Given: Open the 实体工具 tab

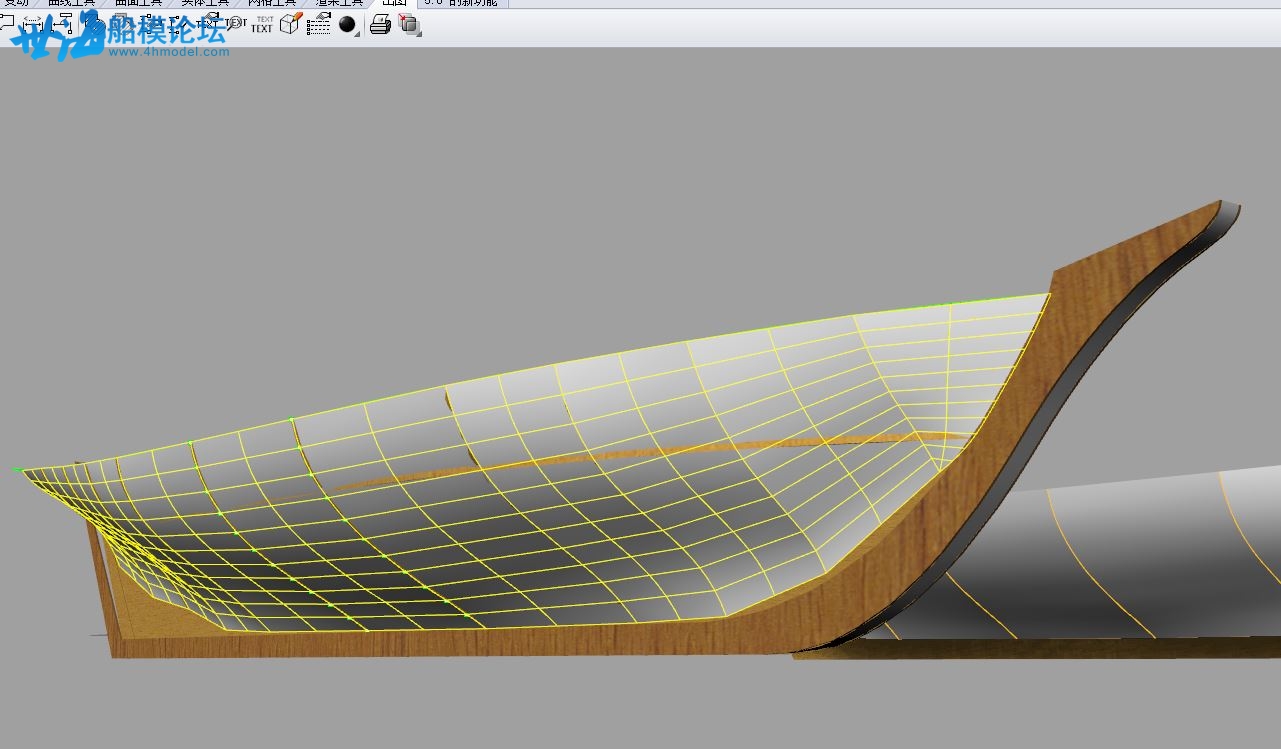Looking at the screenshot, I should click(205, 3).
